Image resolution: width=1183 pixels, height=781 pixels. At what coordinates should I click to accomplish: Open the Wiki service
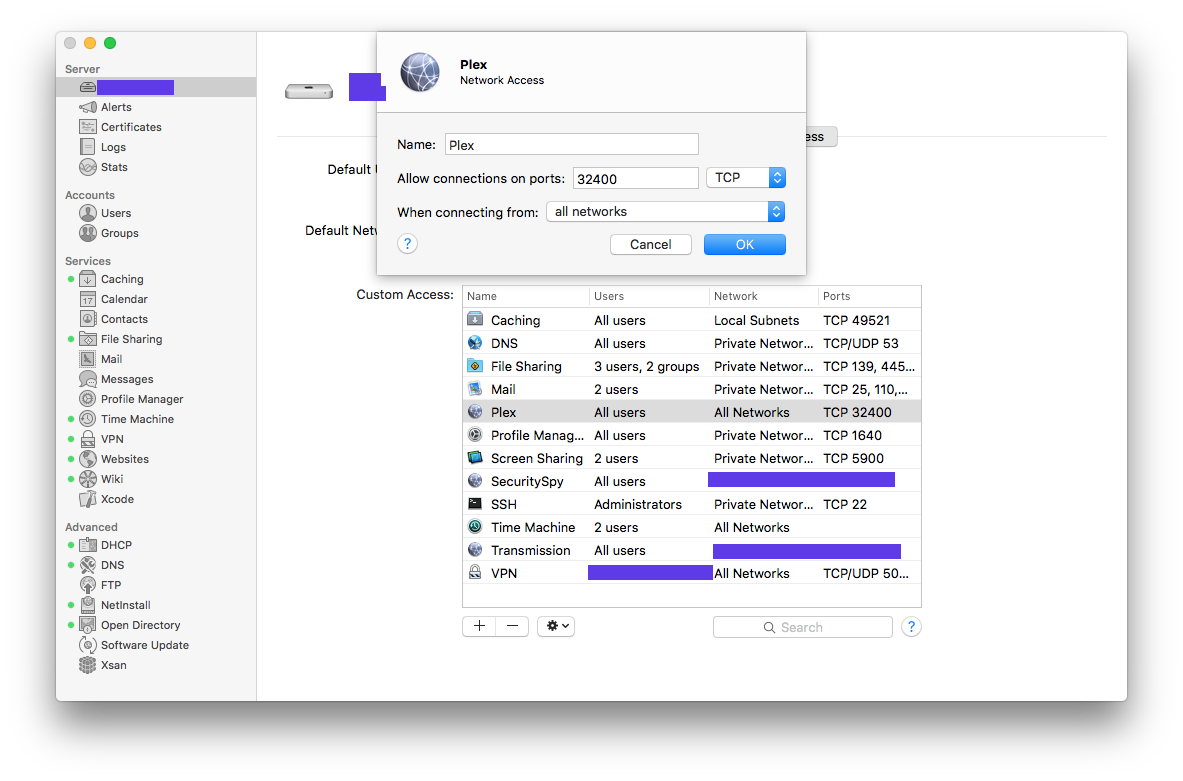coord(112,479)
